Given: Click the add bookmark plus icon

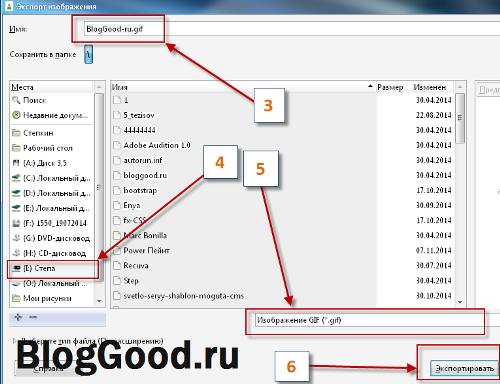Looking at the screenshot, I should (18, 317).
